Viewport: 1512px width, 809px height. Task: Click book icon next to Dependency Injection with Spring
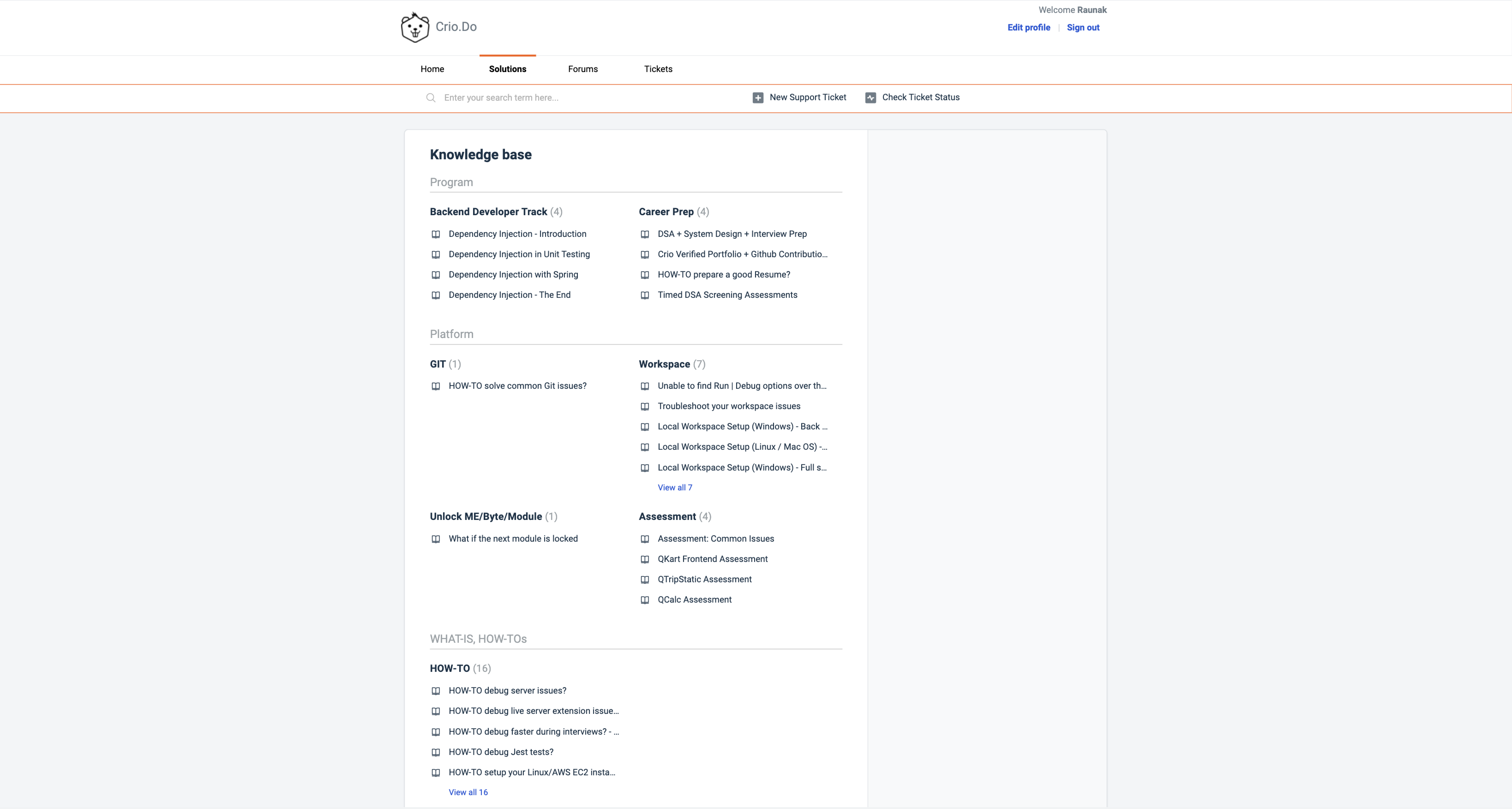point(435,275)
